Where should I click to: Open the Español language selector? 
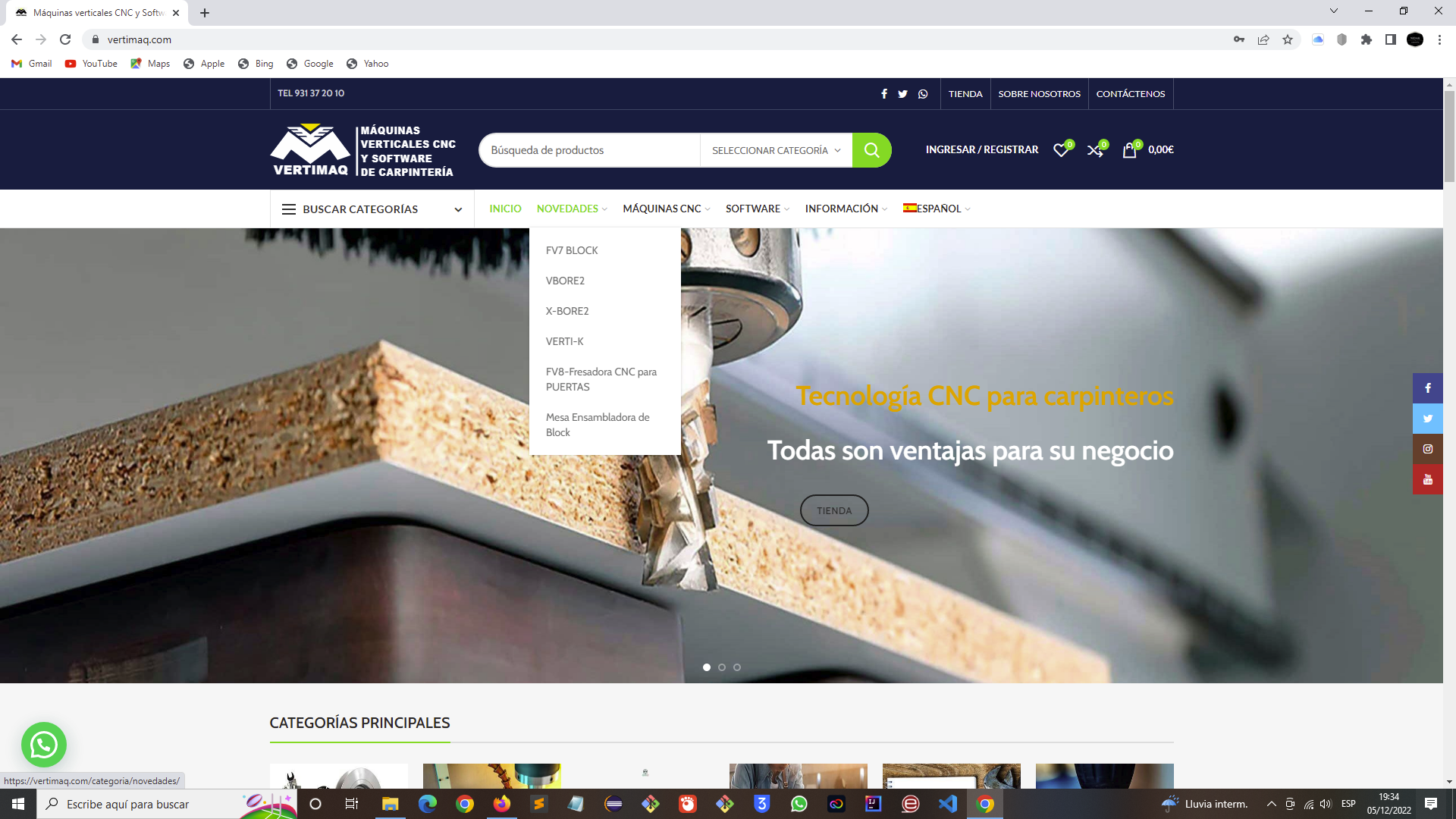[x=937, y=209]
